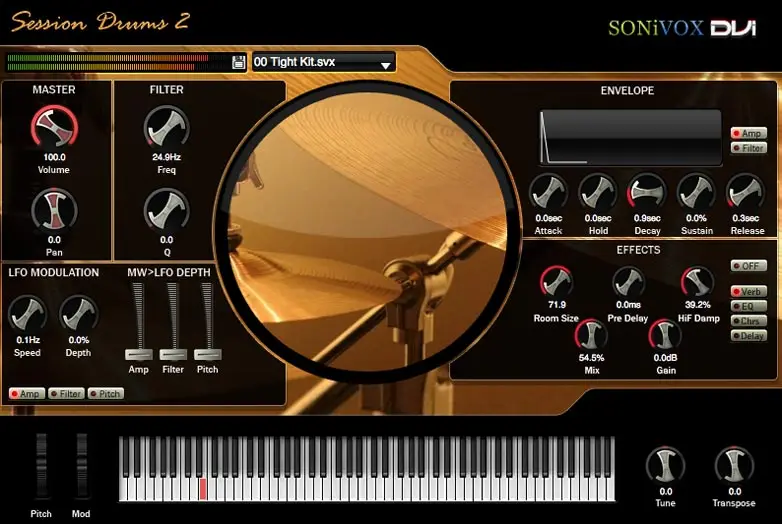Click the Room Size value 71.9
The width and height of the screenshot is (782, 524).
tap(557, 305)
